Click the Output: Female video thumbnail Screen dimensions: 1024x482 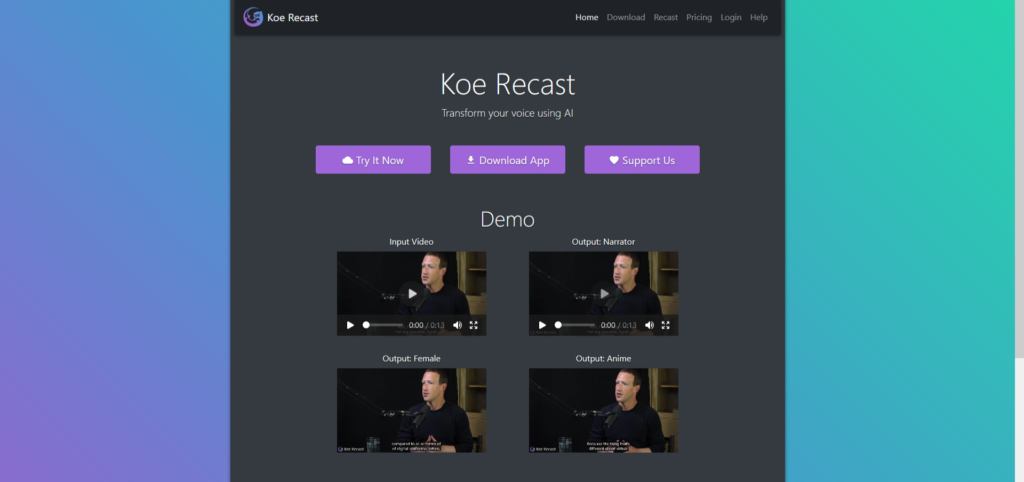411,410
